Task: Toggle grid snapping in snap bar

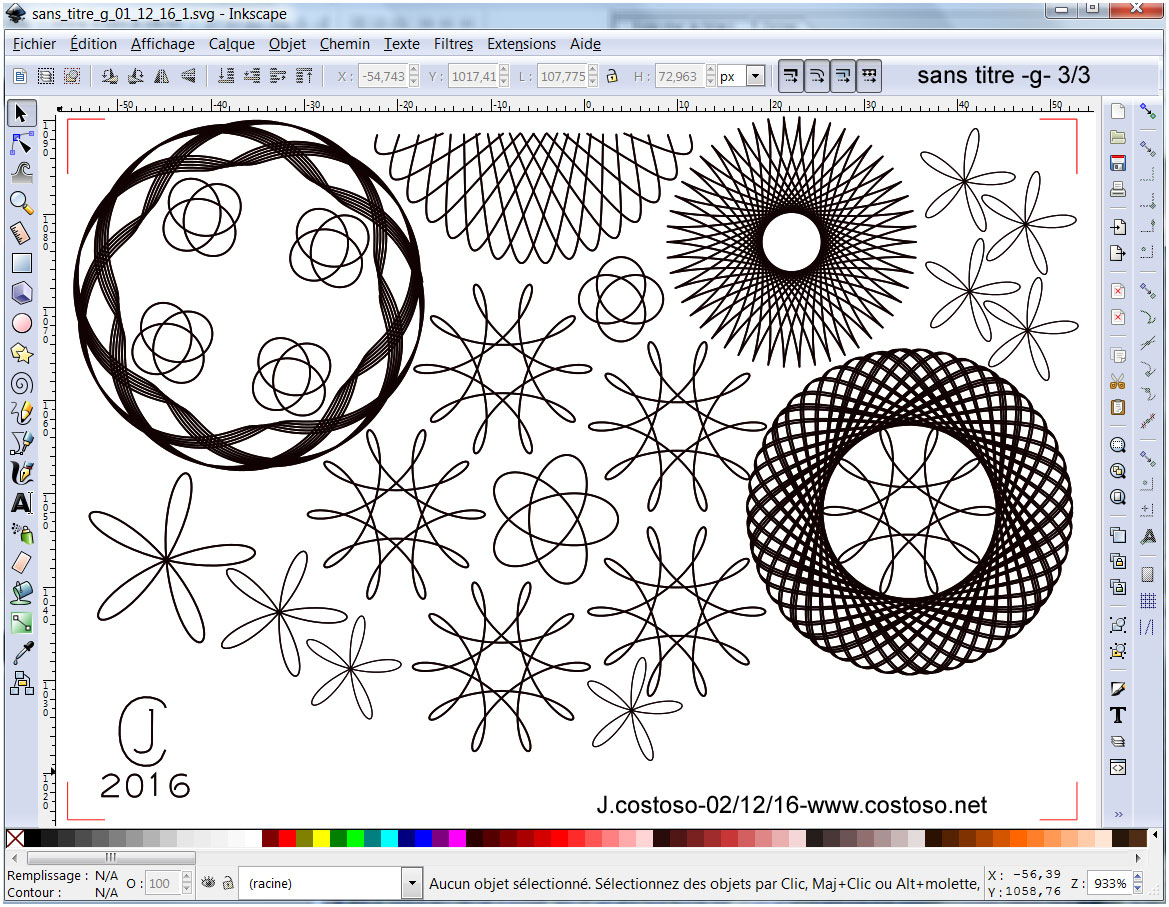Action: (1148, 601)
